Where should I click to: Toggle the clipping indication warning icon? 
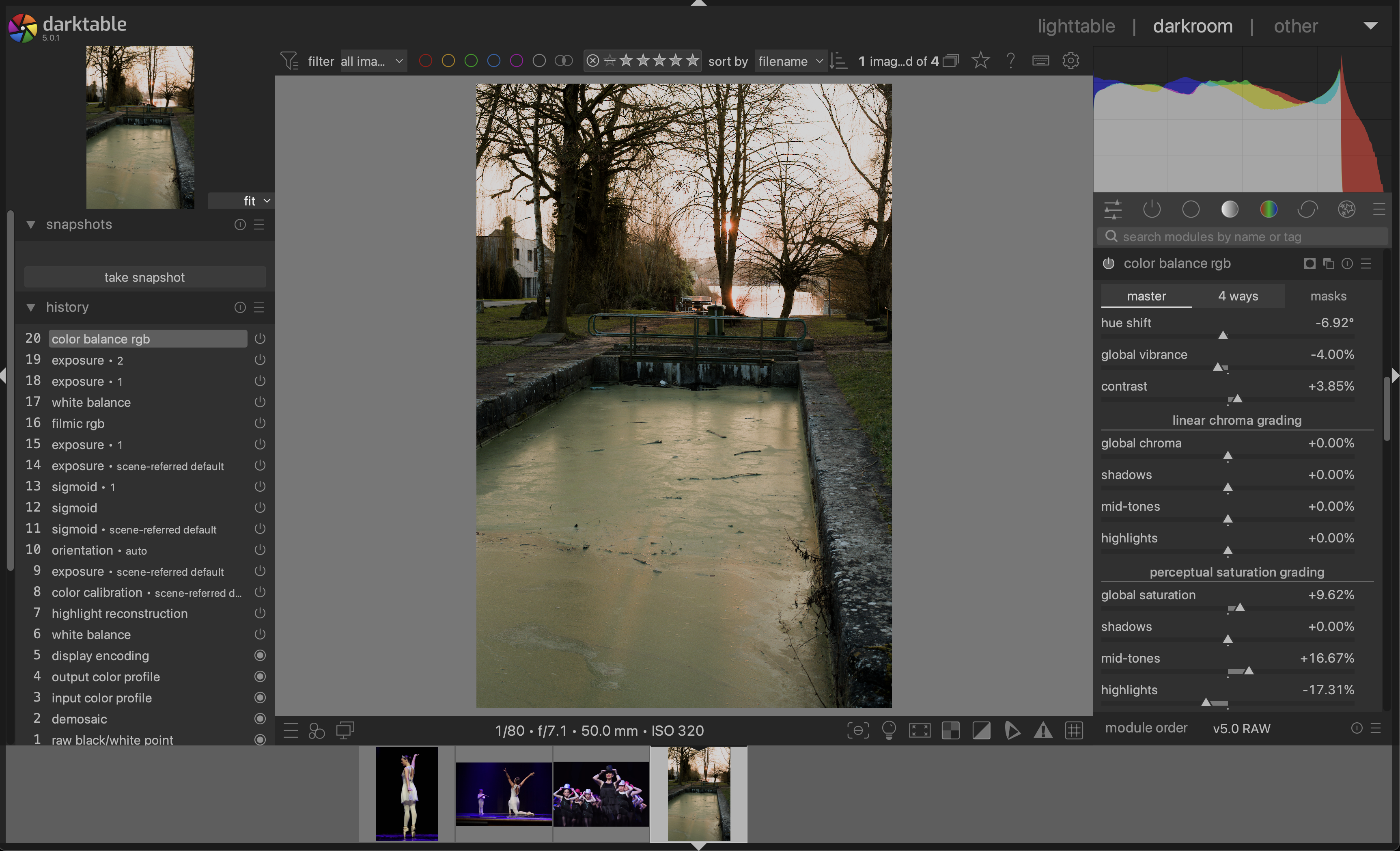pyautogui.click(x=981, y=730)
